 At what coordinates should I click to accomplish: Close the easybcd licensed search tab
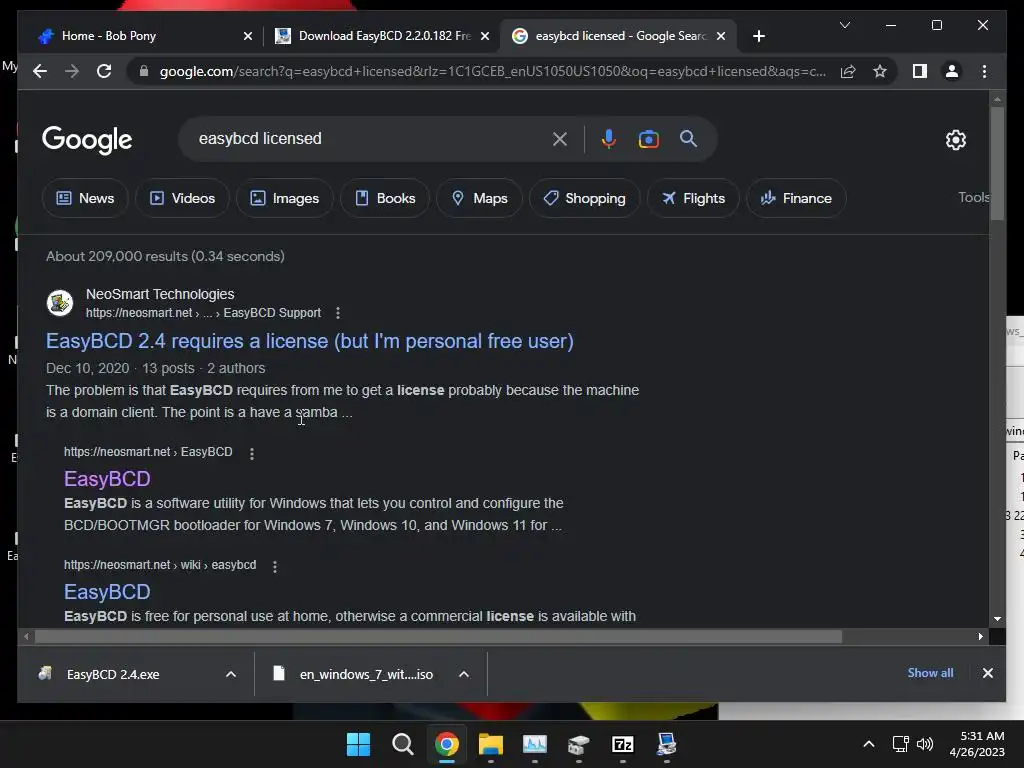[x=721, y=36]
